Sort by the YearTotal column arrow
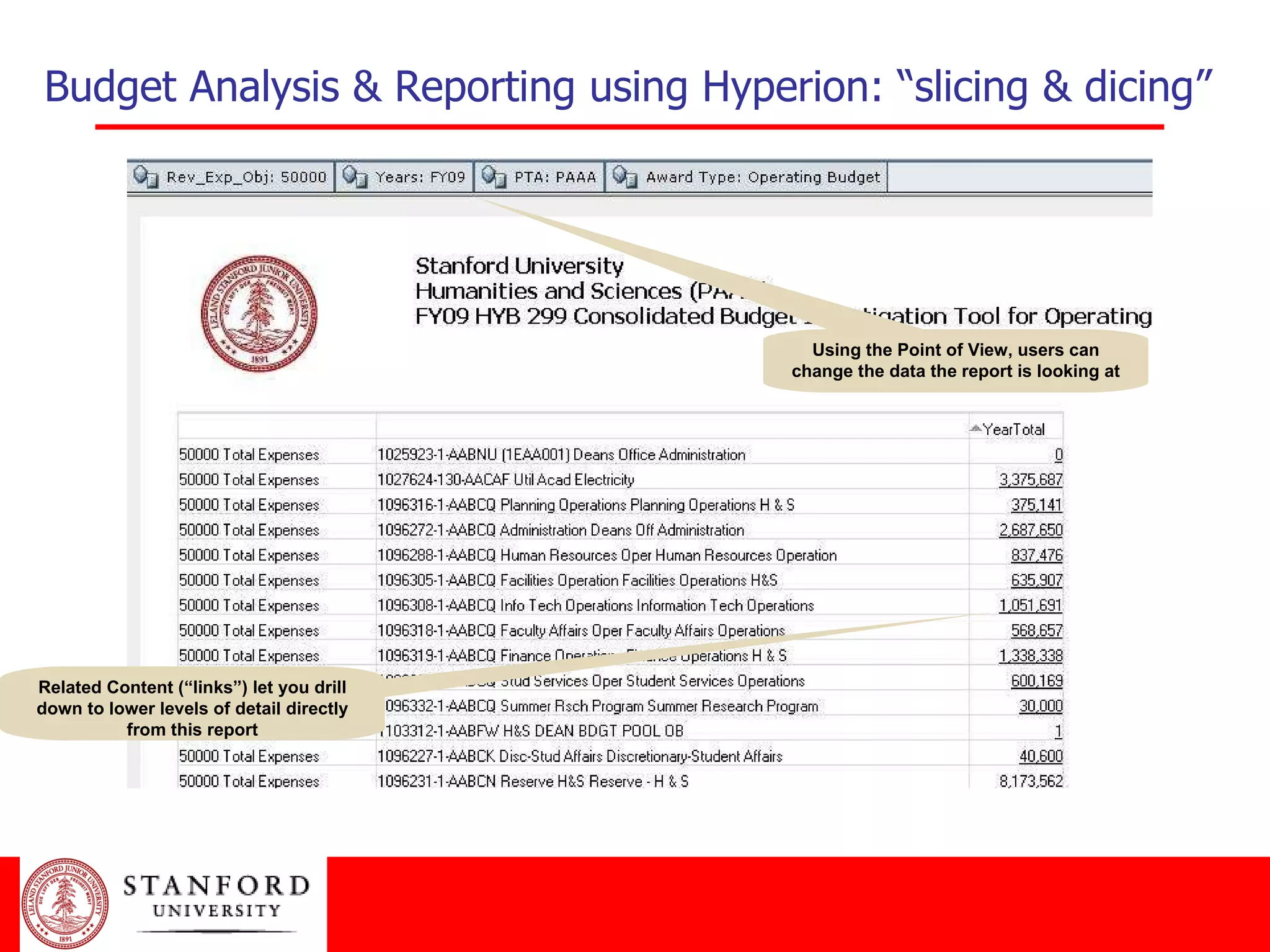Viewport: 1270px width, 952px height. pos(976,428)
